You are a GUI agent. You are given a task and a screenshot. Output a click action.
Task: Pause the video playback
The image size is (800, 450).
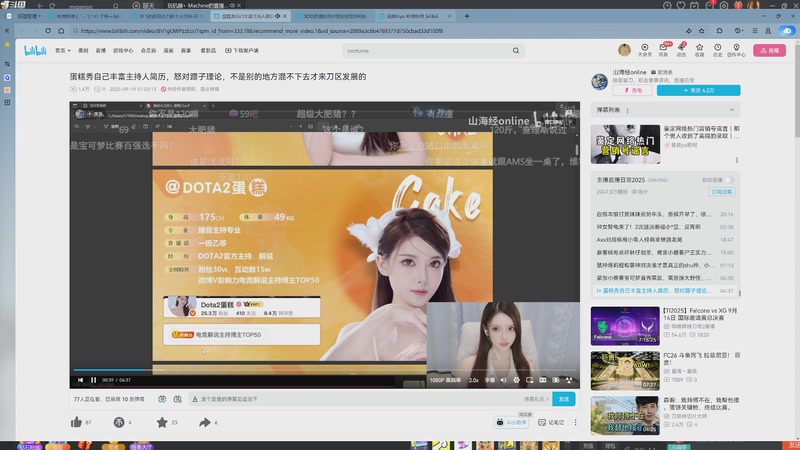click(x=93, y=380)
